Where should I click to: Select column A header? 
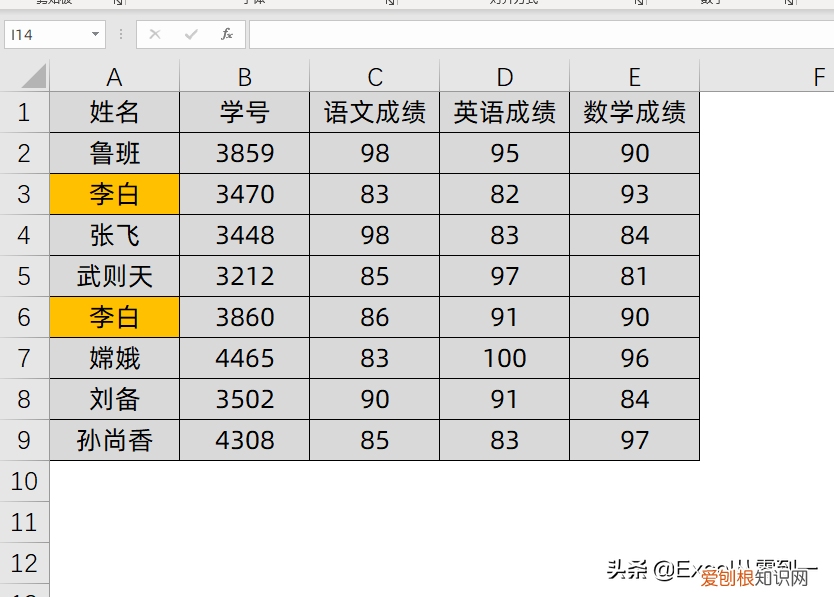114,75
